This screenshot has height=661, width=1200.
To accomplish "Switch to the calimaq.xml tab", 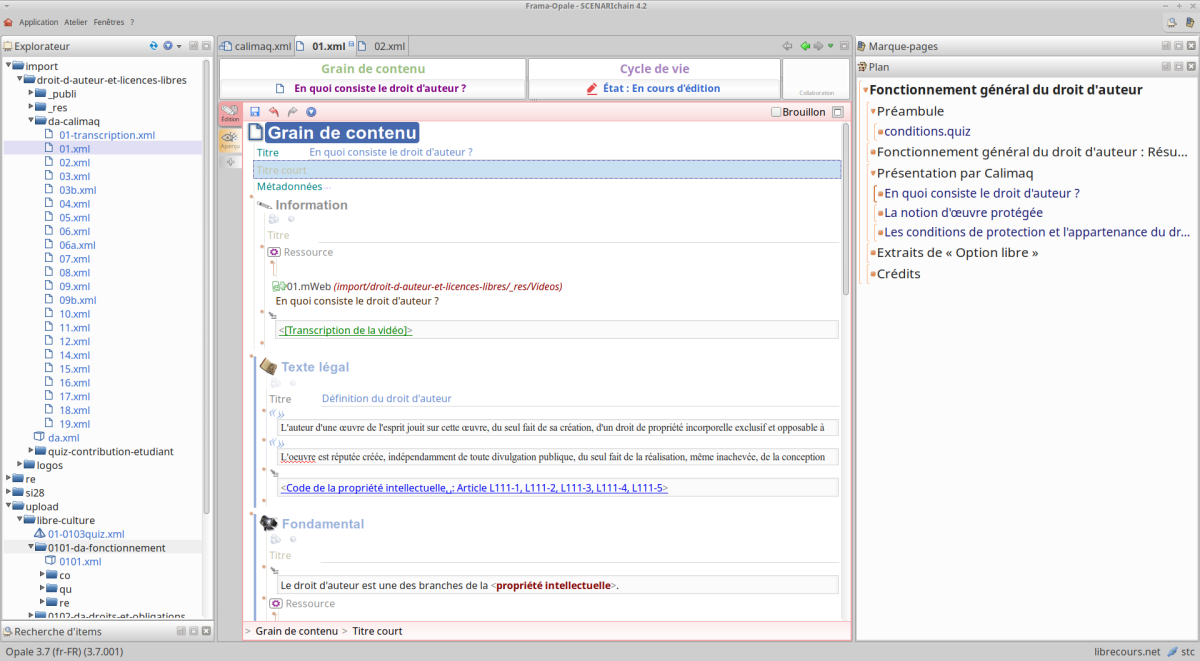I will 257,46.
